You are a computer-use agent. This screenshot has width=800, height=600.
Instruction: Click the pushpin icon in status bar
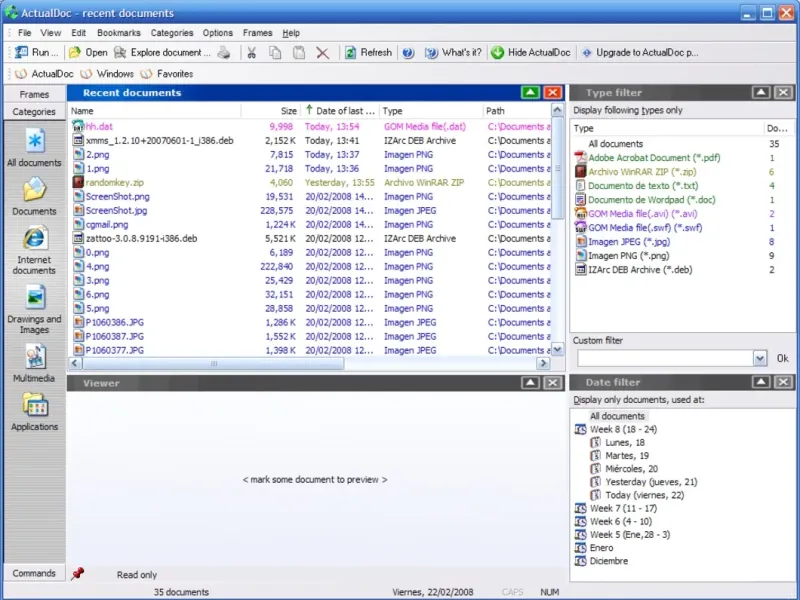(x=77, y=574)
